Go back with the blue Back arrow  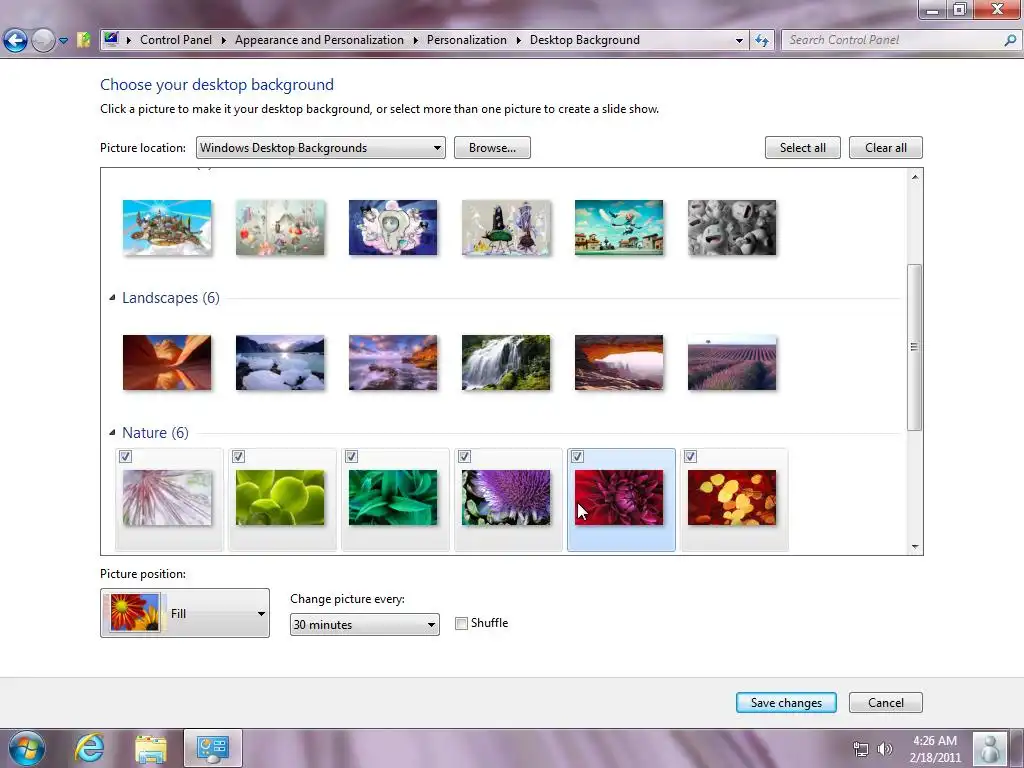coord(15,40)
